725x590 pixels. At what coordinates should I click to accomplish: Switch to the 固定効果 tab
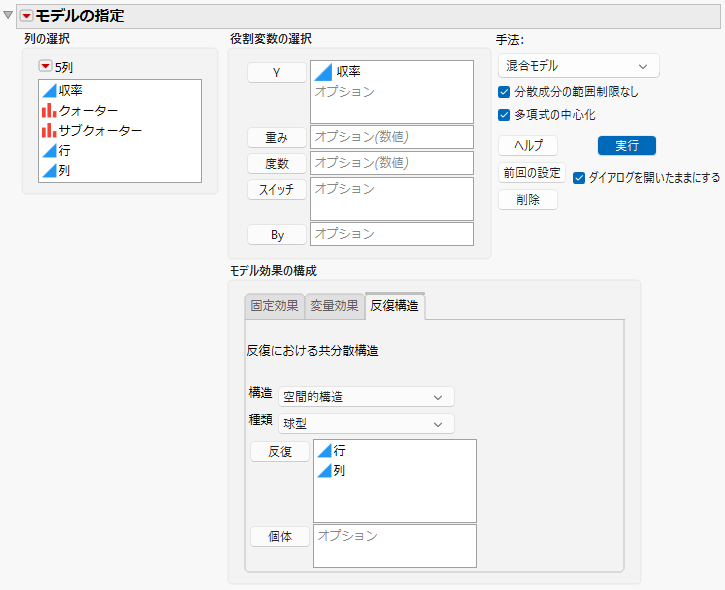click(274, 306)
